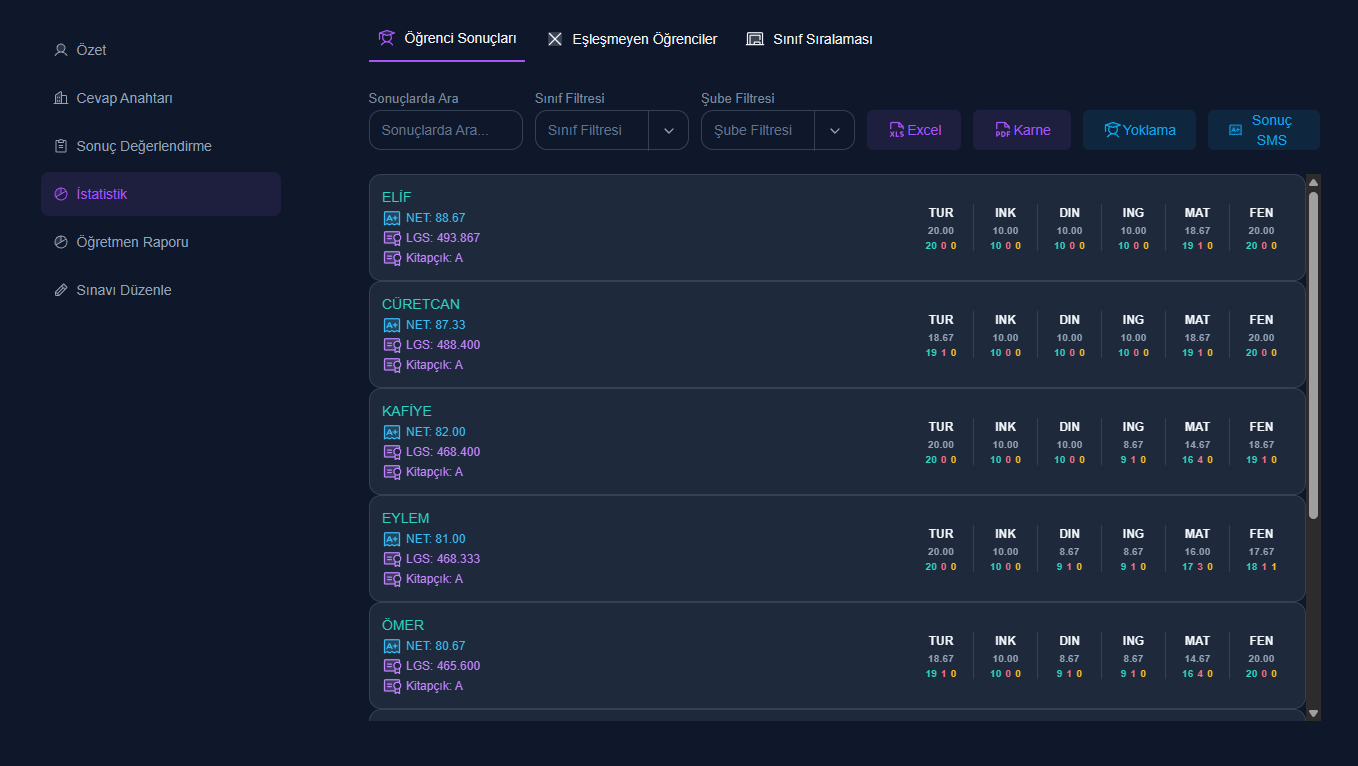
Task: Send results via Sonuç SMS button
Action: (x=1264, y=130)
